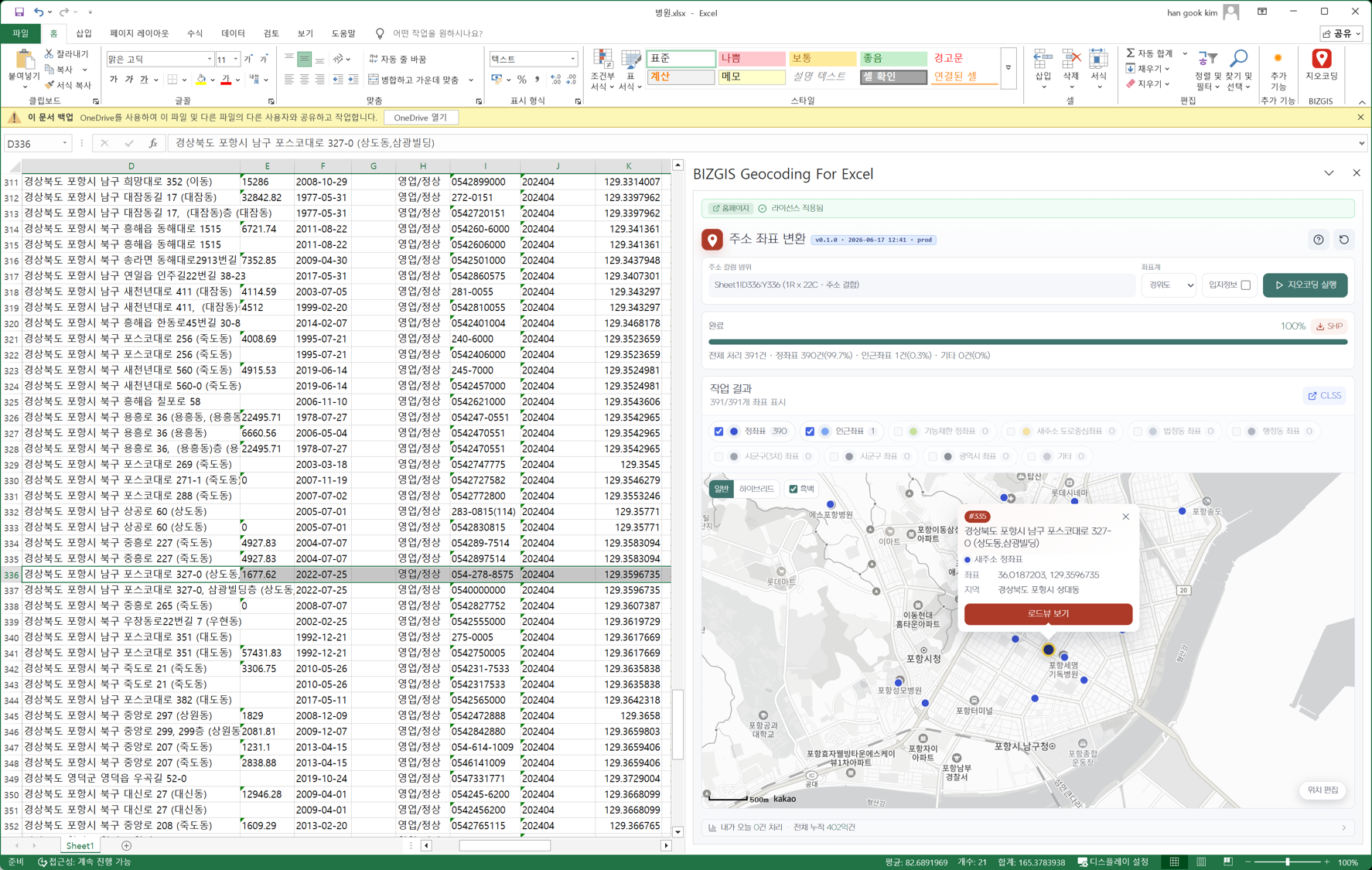Viewport: 1372px width, 870px height.
Task: Click the 로드뷰 보기 button
Action: click(x=1048, y=613)
